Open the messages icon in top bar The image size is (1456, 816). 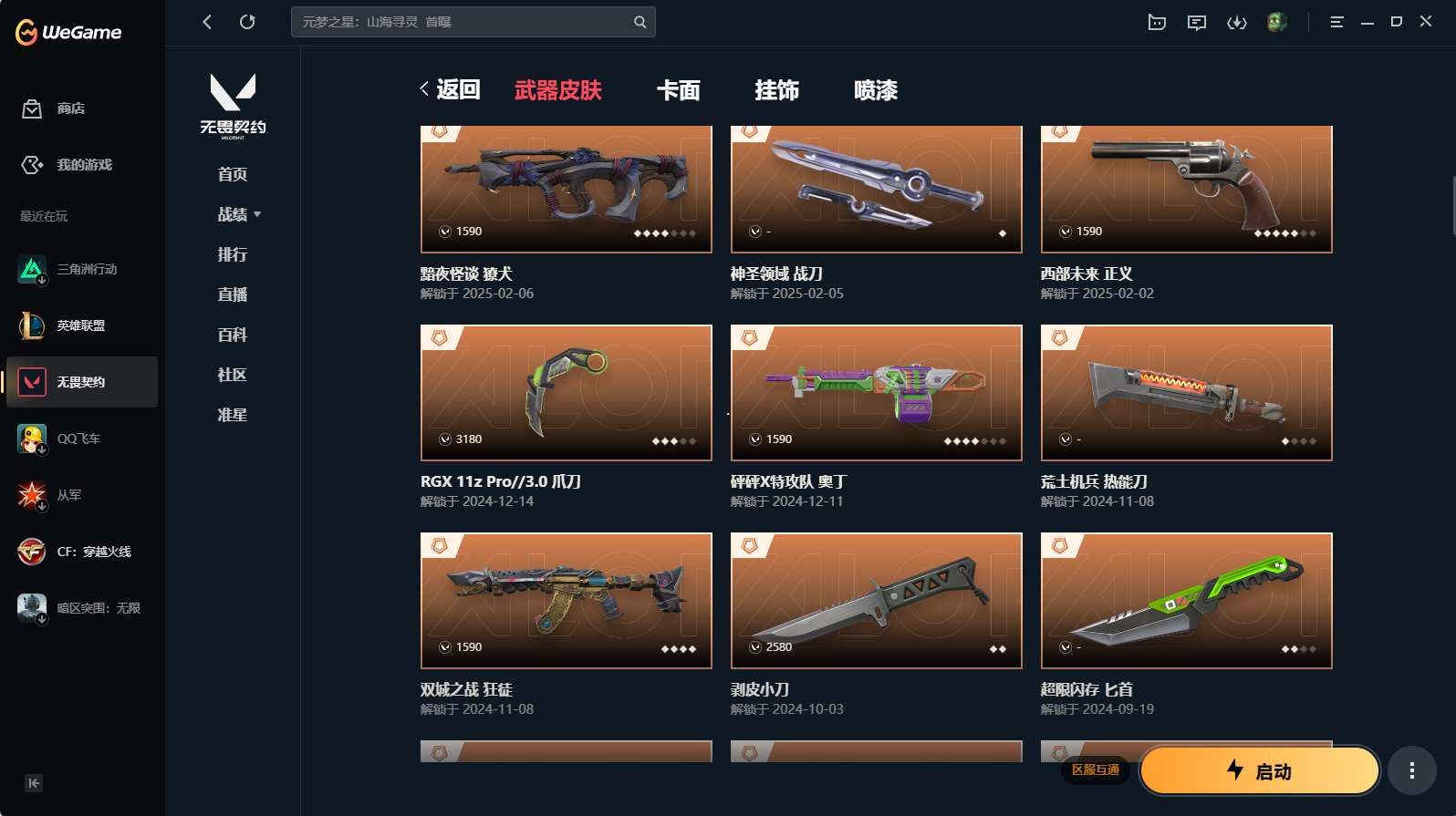click(1197, 22)
